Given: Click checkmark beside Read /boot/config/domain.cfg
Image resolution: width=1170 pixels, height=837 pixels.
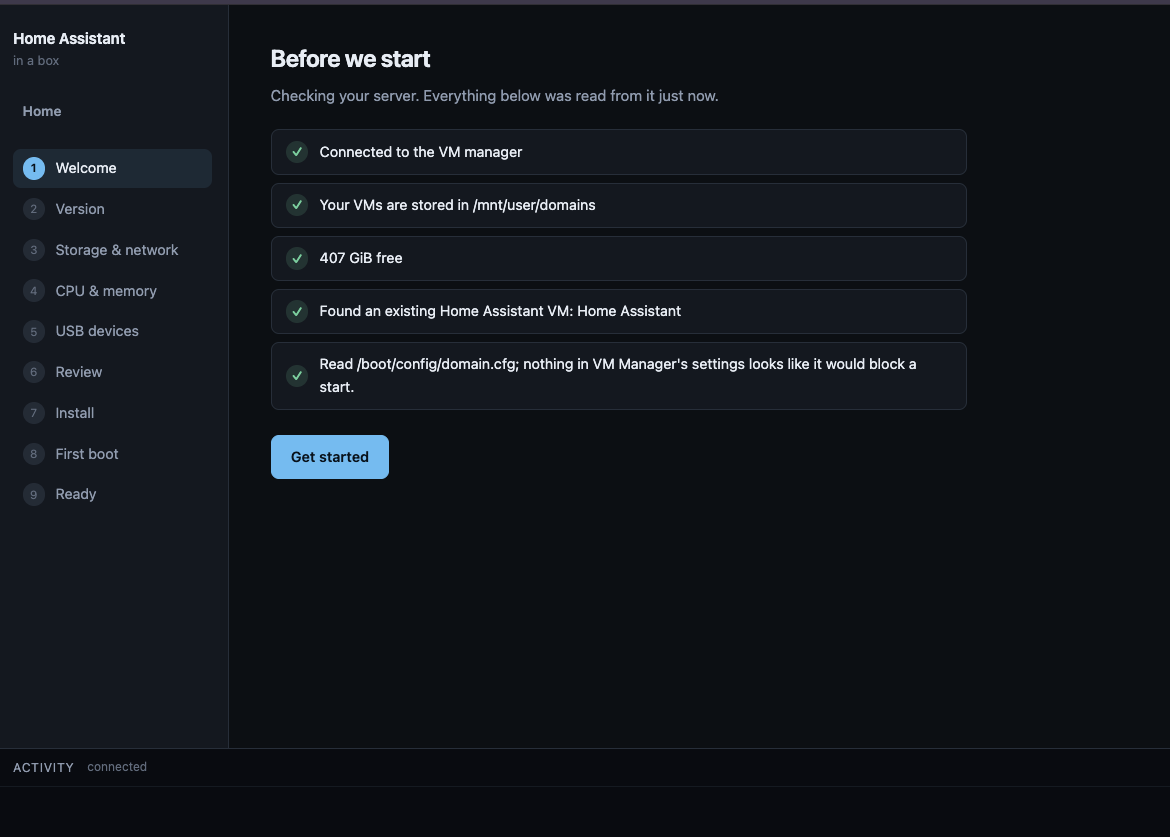Looking at the screenshot, I should pos(297,376).
